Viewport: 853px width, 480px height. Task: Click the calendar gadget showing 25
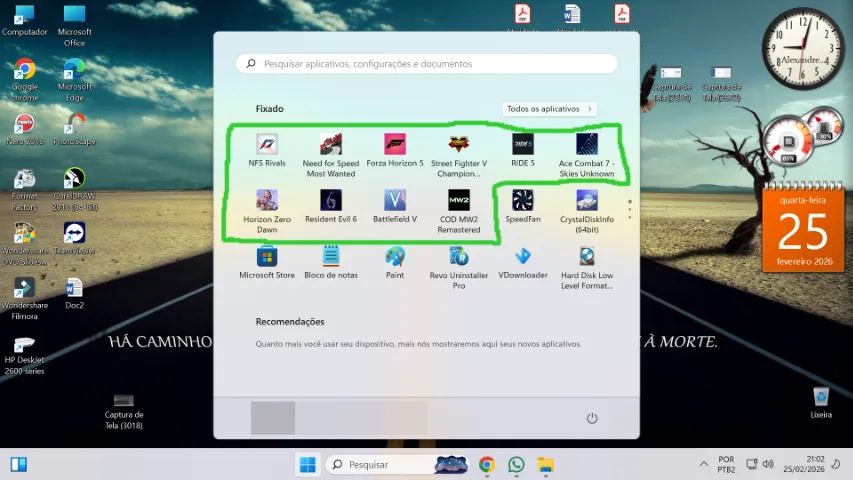803,227
